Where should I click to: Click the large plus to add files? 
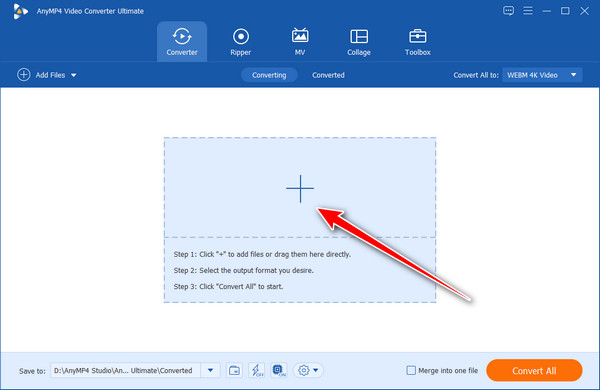tap(300, 188)
